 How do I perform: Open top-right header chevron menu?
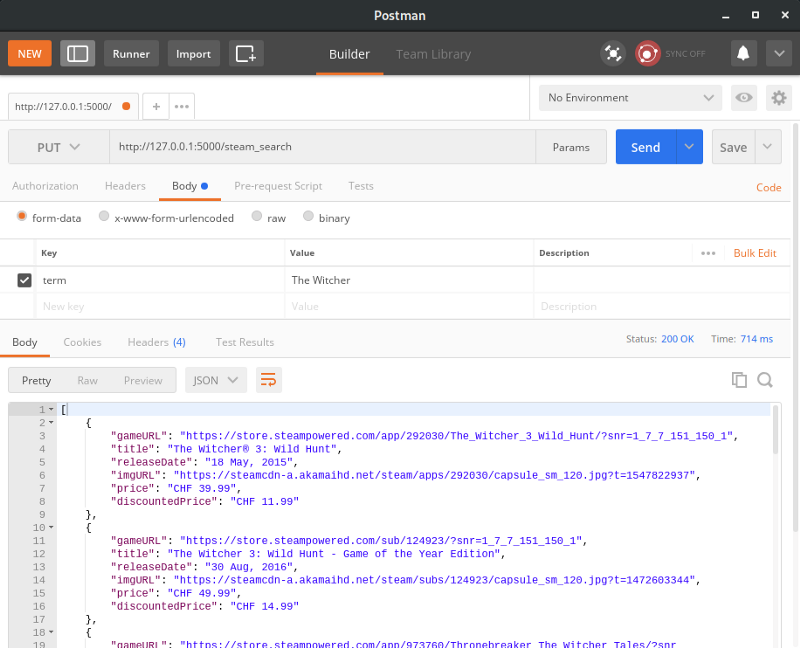(779, 54)
